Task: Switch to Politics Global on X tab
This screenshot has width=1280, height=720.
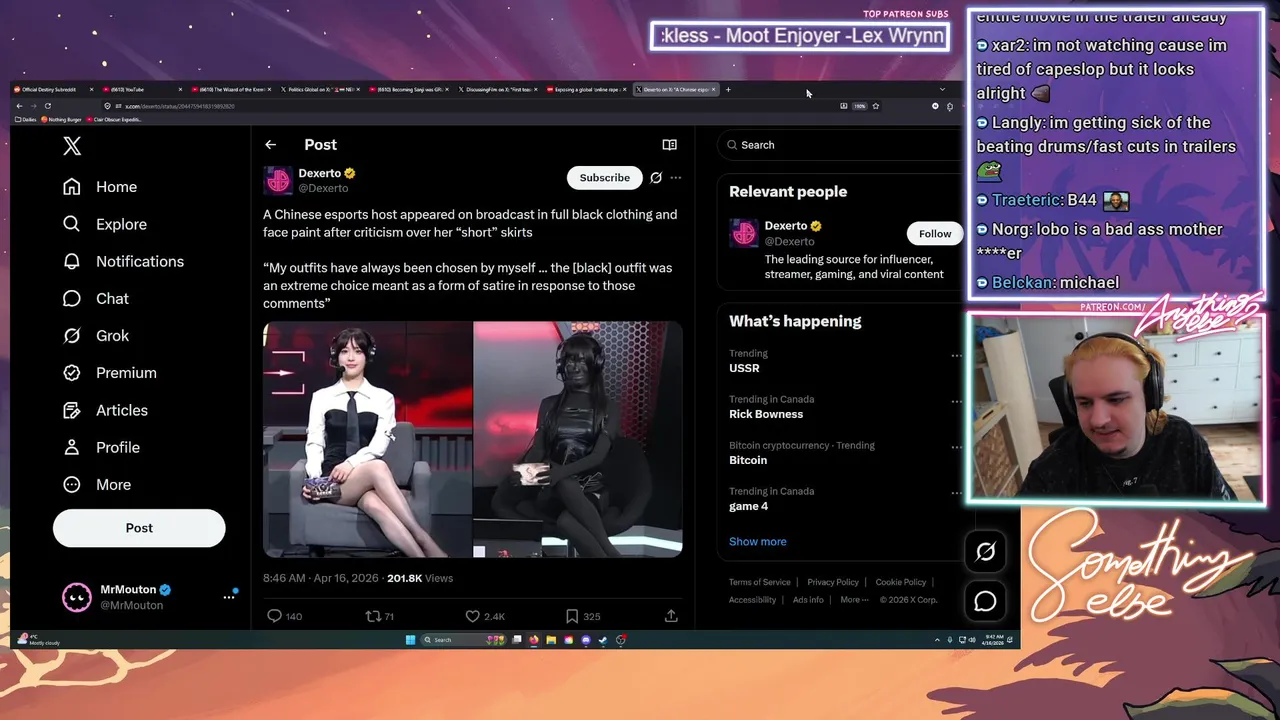Action: pos(318,89)
